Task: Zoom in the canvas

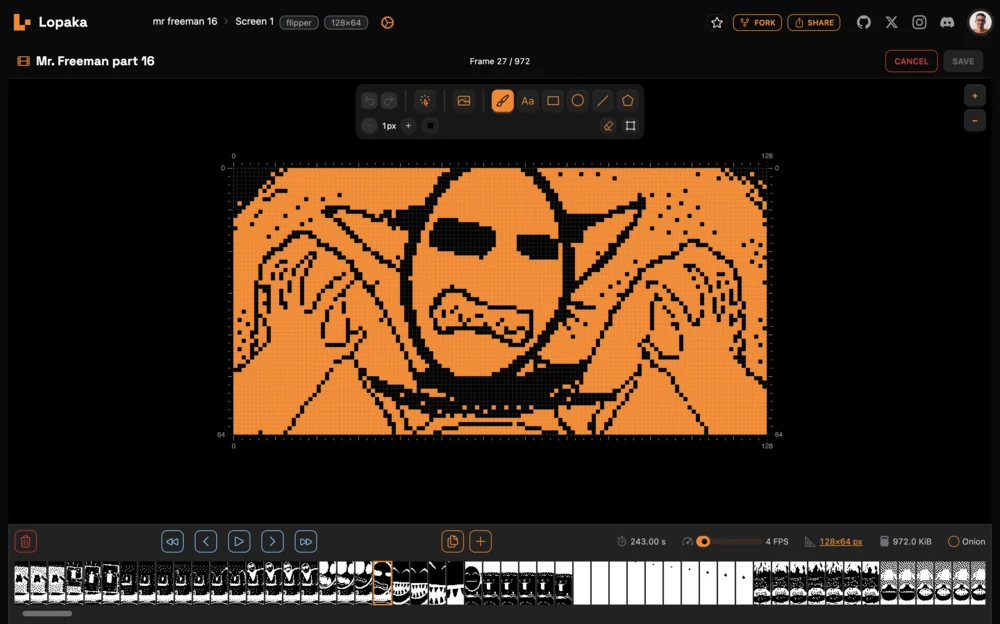Action: pos(974,96)
